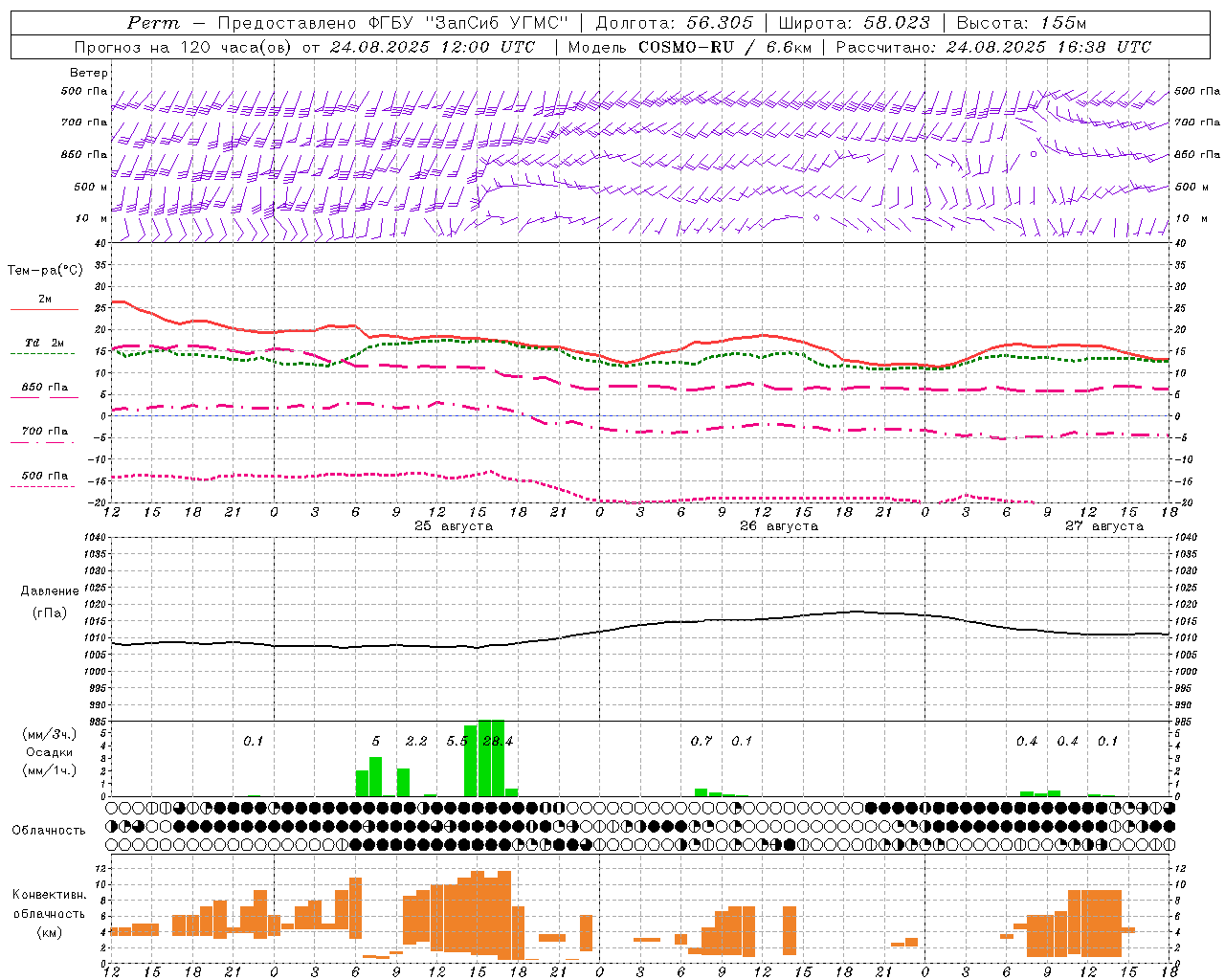
Task: Click the "(мм/1ч.)" precipitation unit label
Action: coord(49,770)
